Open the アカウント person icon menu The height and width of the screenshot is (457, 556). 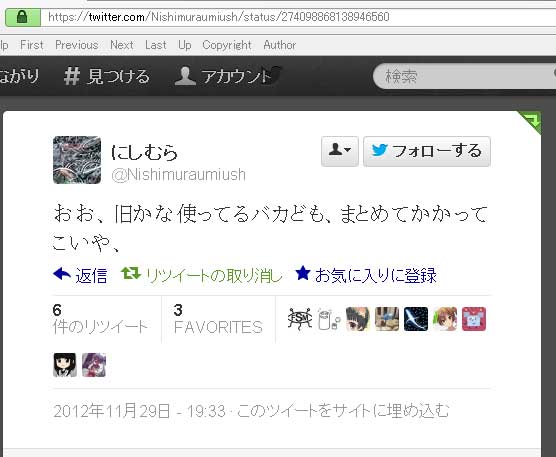(185, 76)
